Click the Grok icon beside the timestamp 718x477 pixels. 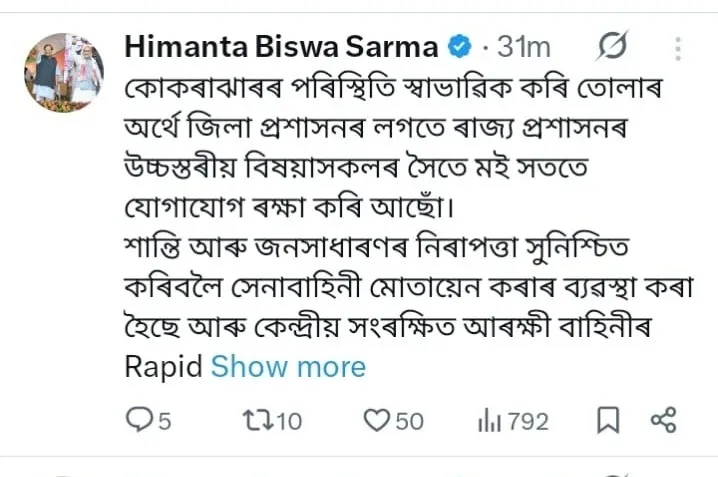tap(611, 47)
